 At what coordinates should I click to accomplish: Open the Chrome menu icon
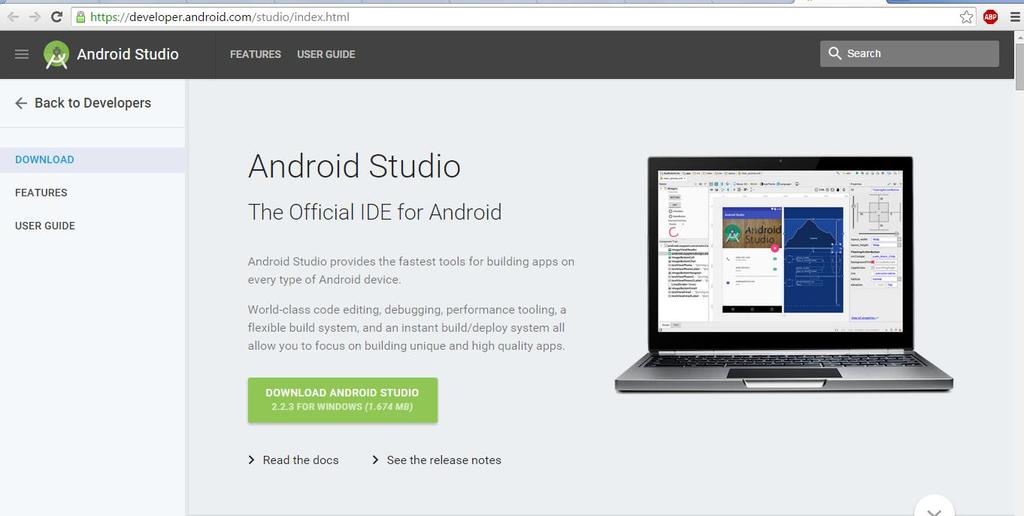[x=1016, y=17]
